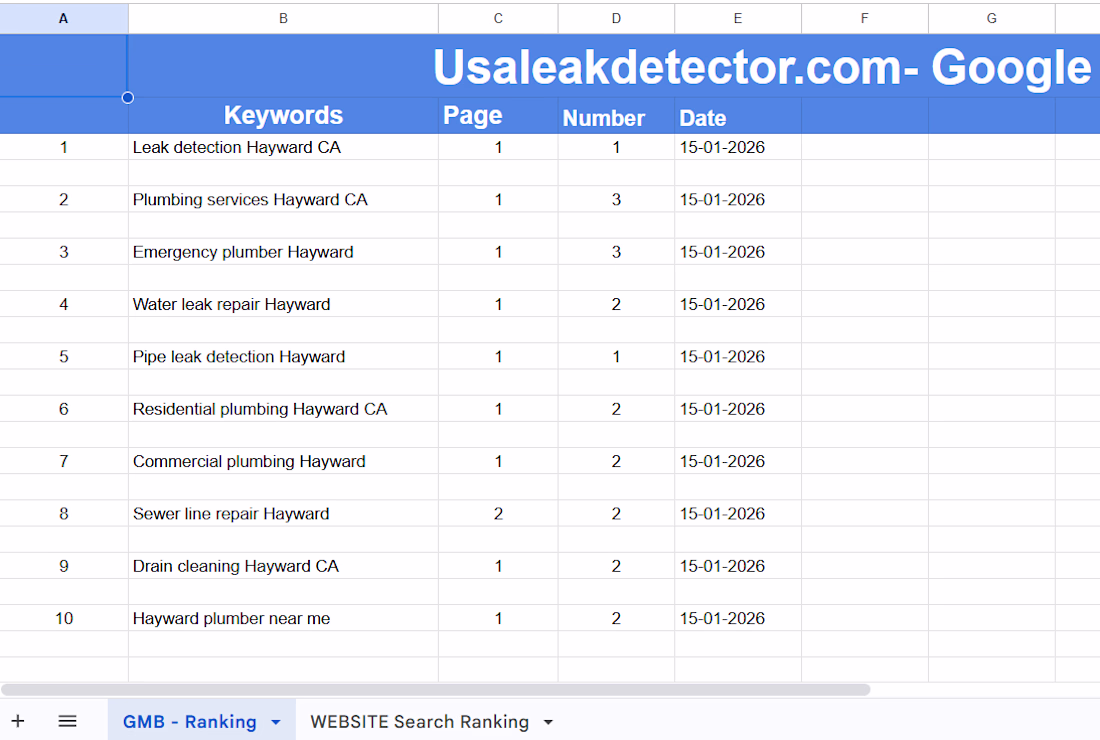Select Number value for Plumbing services row
Viewport: 1100px width, 740px height.
coord(616,199)
